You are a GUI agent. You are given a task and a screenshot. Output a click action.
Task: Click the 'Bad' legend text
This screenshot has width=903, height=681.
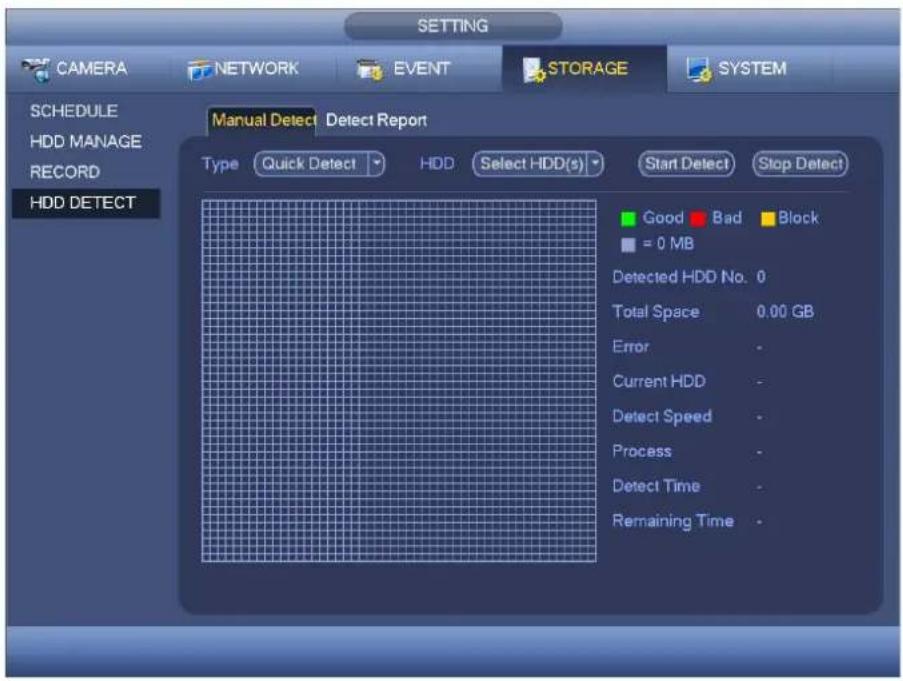click(727, 218)
